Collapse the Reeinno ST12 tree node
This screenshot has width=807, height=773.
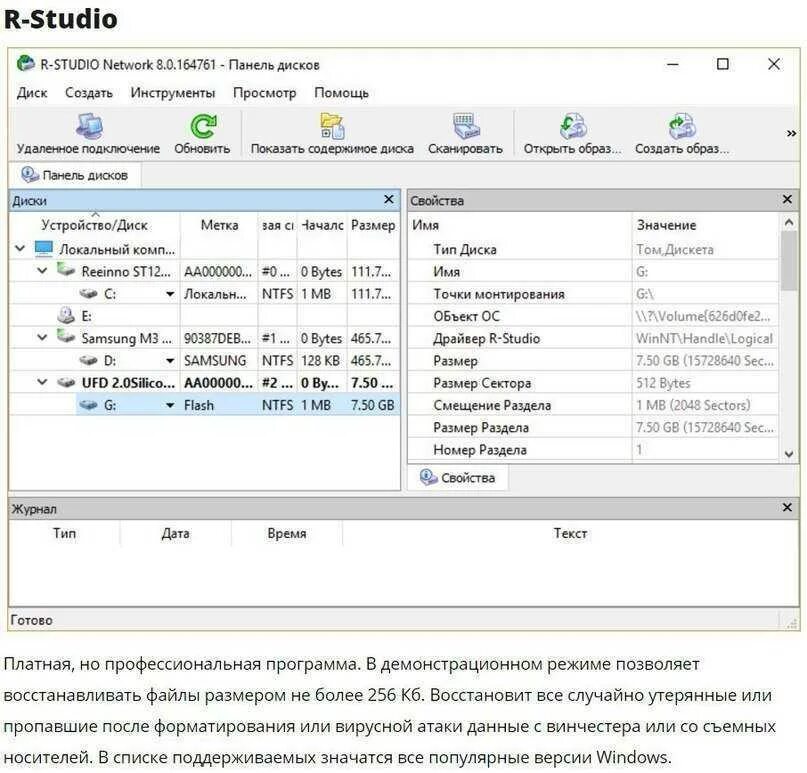tap(43, 271)
